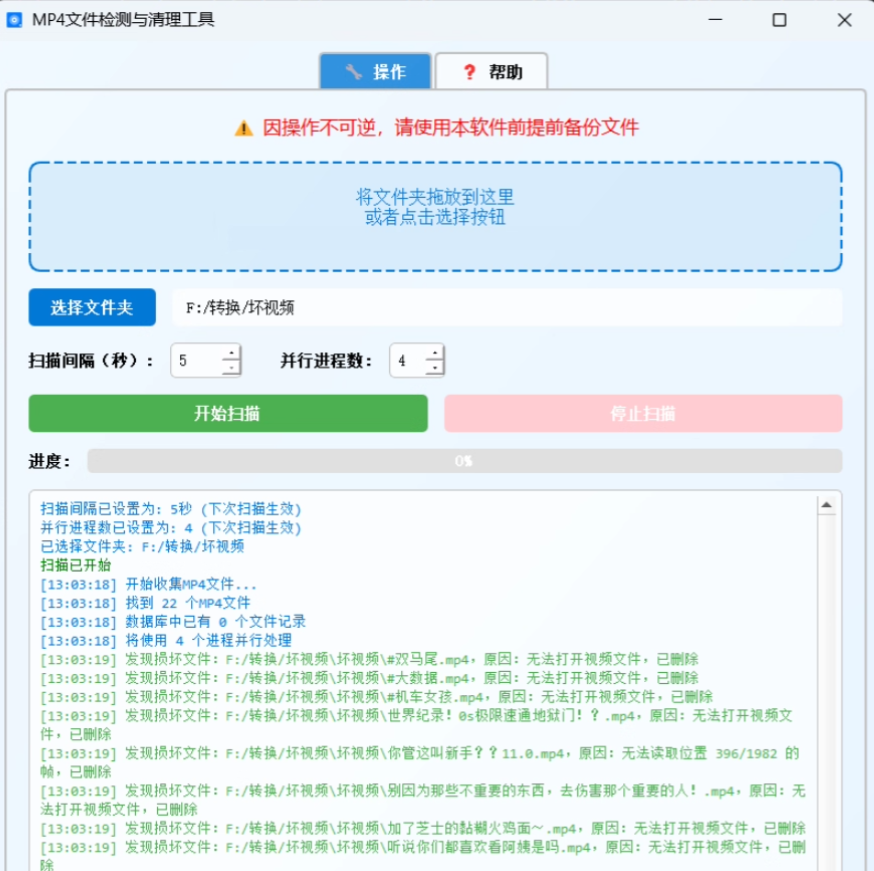Decrease 扫描间隔 with the down arrow

[x=231, y=368]
